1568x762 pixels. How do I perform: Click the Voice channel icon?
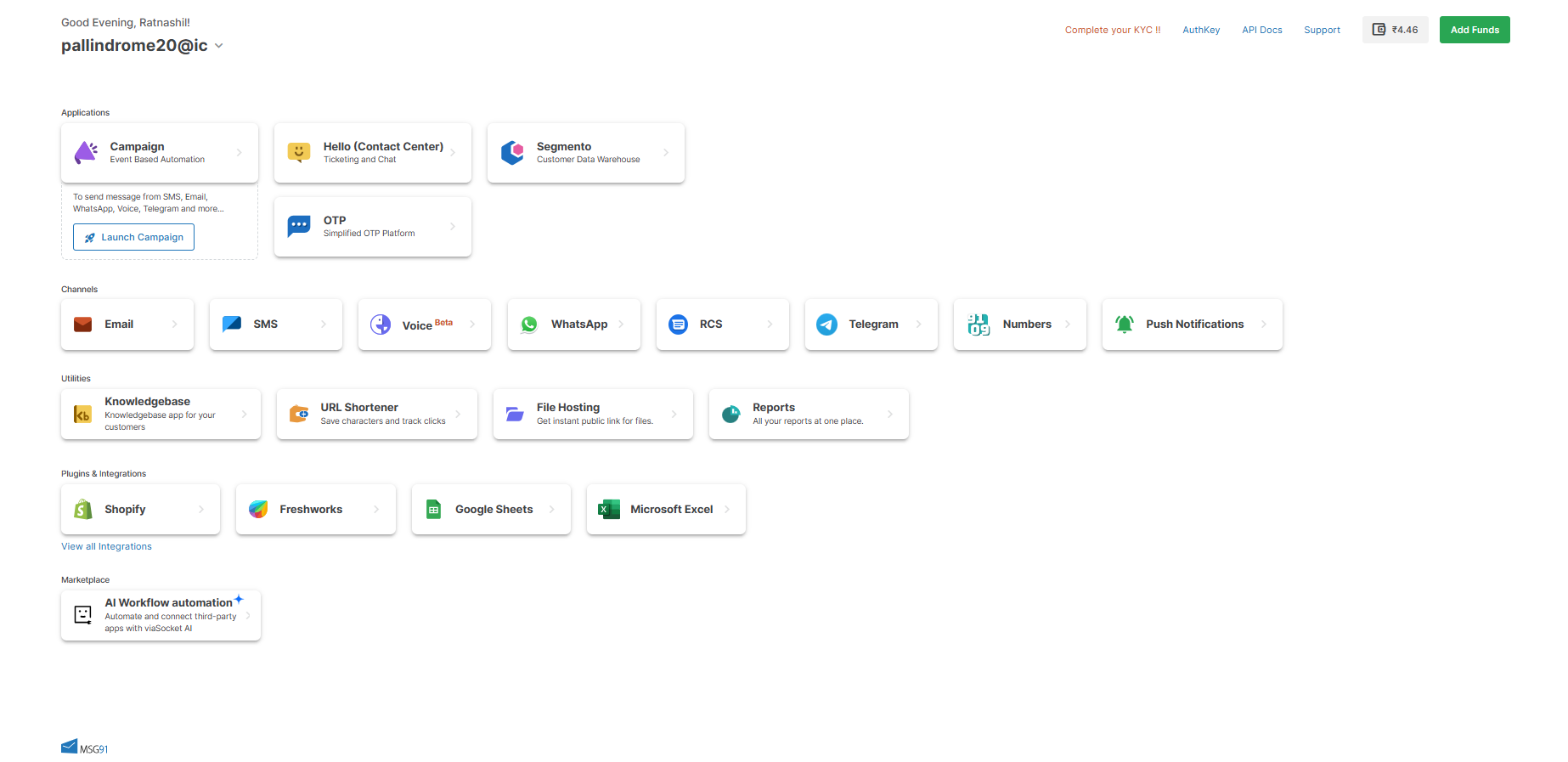(381, 325)
